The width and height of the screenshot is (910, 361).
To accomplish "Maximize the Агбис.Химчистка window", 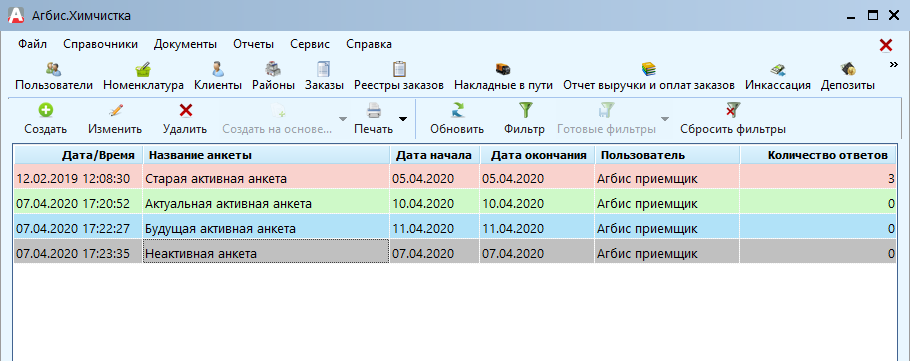I will pyautogui.click(x=873, y=16).
